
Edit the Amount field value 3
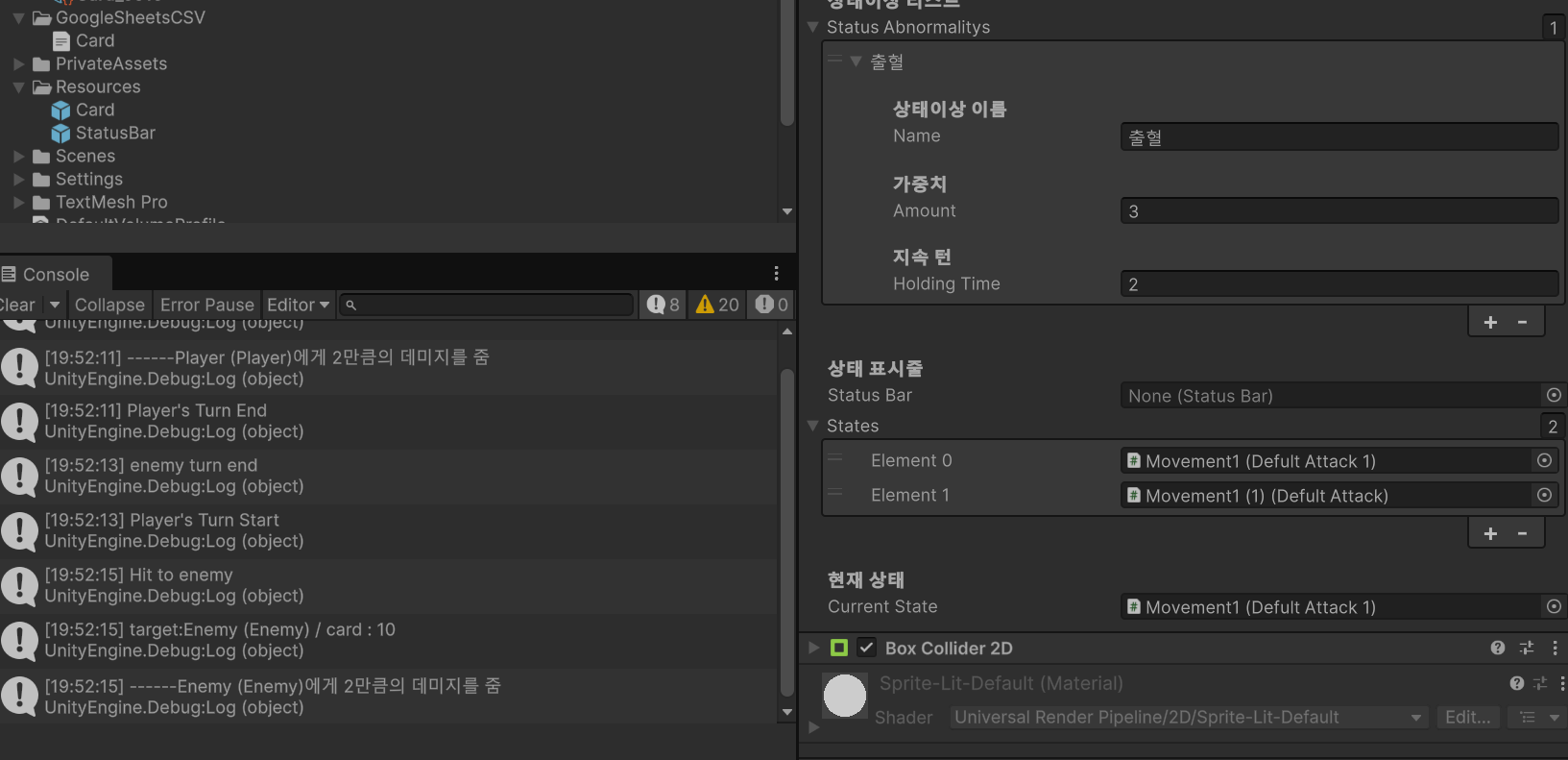(1339, 210)
